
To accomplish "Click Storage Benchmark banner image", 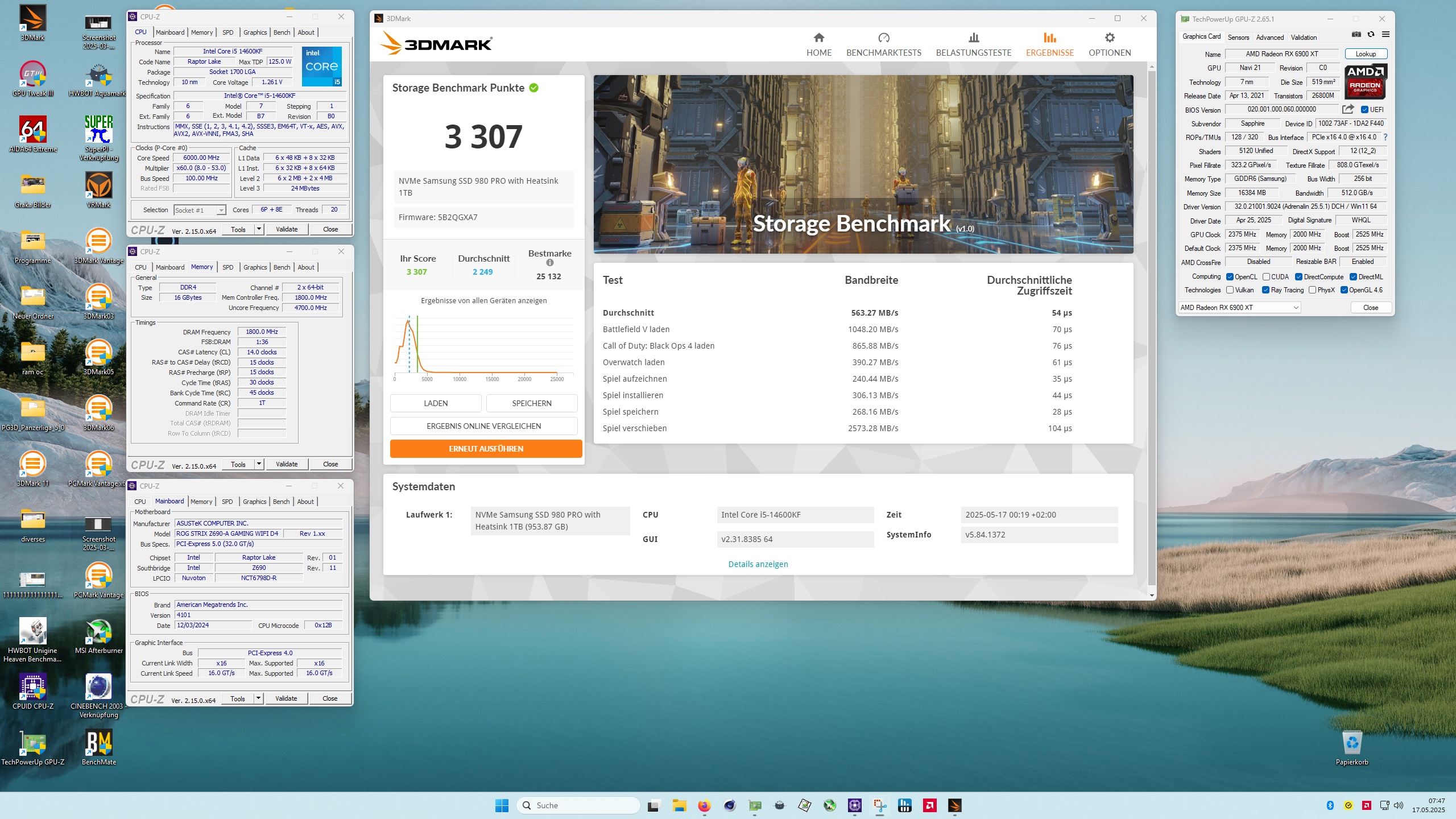I will click(863, 164).
